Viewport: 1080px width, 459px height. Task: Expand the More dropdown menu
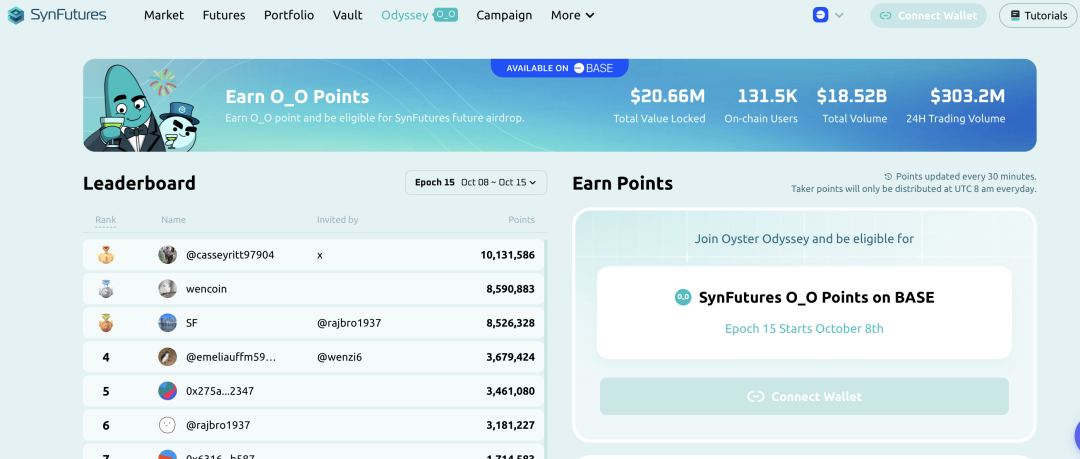(x=572, y=15)
